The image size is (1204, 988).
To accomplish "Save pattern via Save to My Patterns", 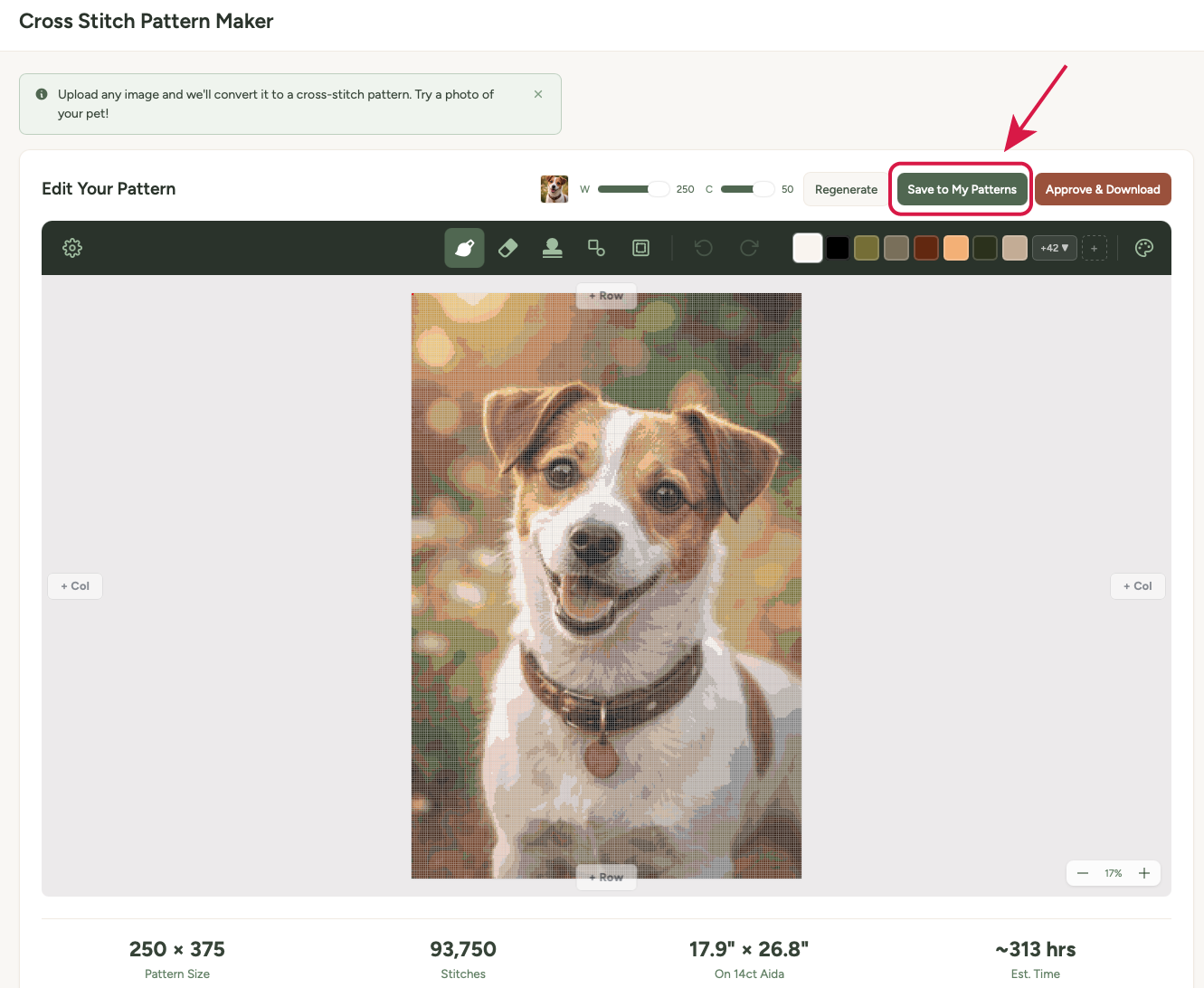I will tap(961, 189).
